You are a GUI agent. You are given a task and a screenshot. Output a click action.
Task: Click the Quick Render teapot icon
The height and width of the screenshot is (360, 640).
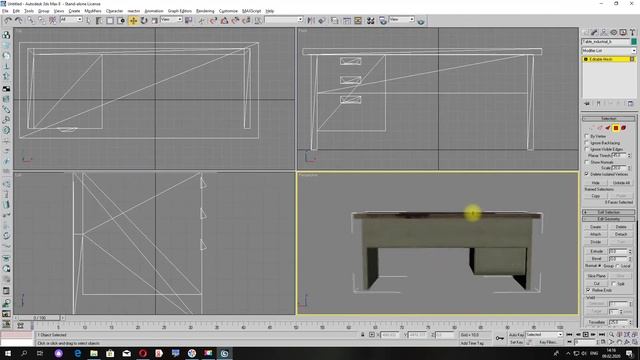pyautogui.click(x=421, y=21)
